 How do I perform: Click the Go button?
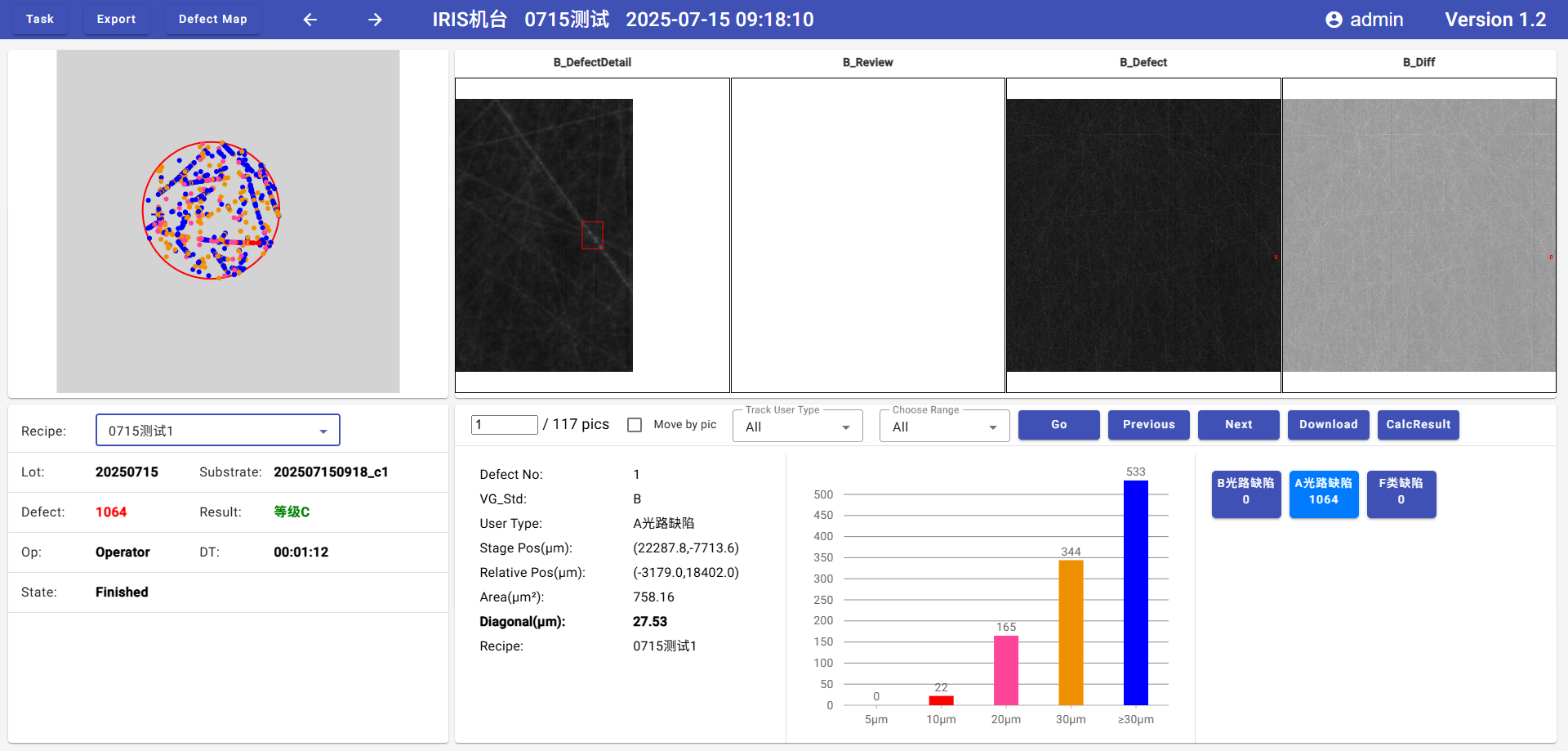(1059, 425)
